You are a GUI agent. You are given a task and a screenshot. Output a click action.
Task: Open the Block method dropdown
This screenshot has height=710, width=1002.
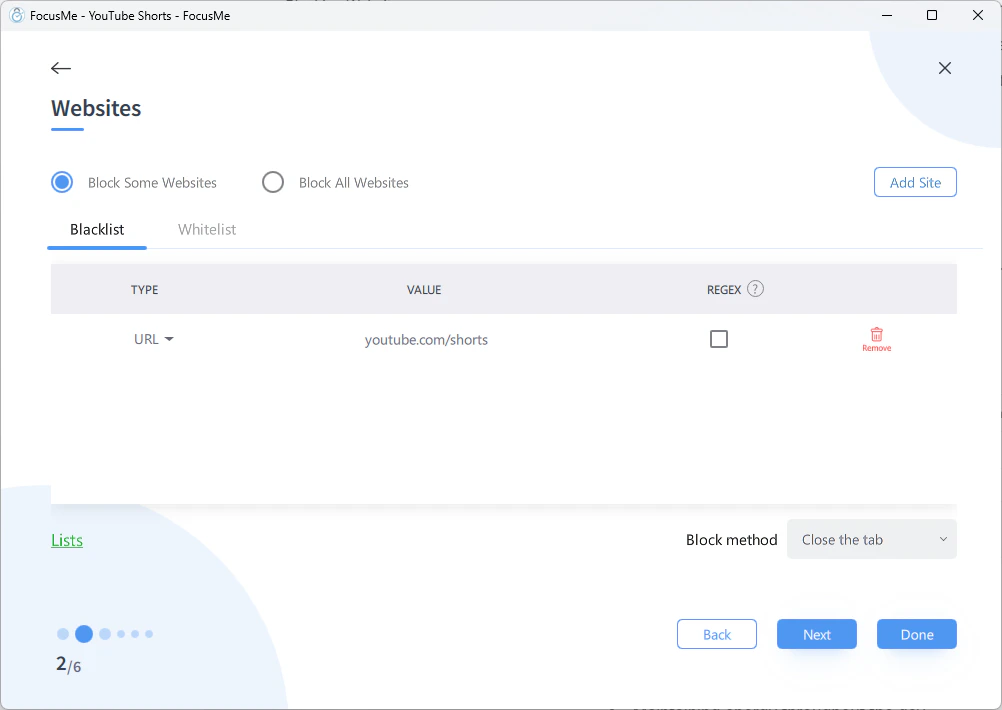(872, 539)
